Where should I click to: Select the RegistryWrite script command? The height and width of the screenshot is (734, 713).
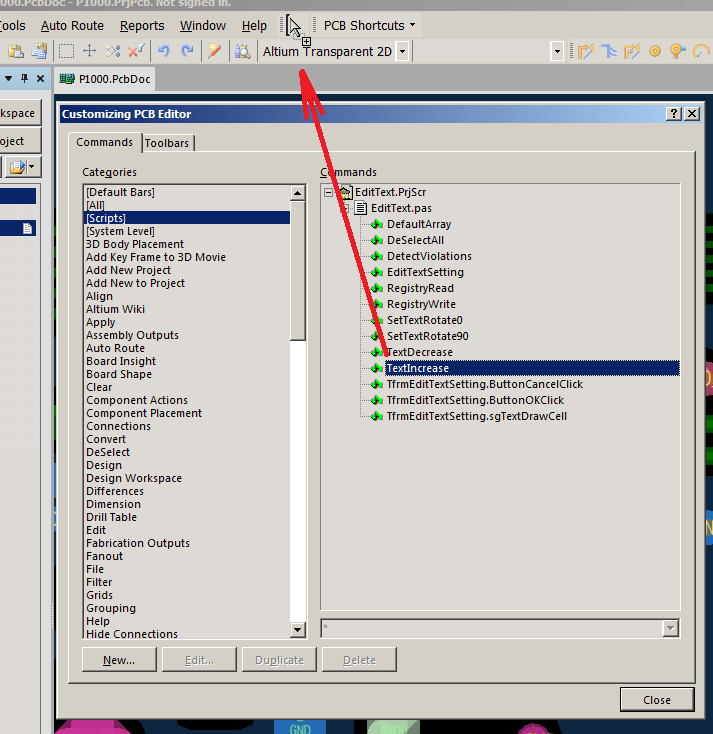(x=421, y=304)
